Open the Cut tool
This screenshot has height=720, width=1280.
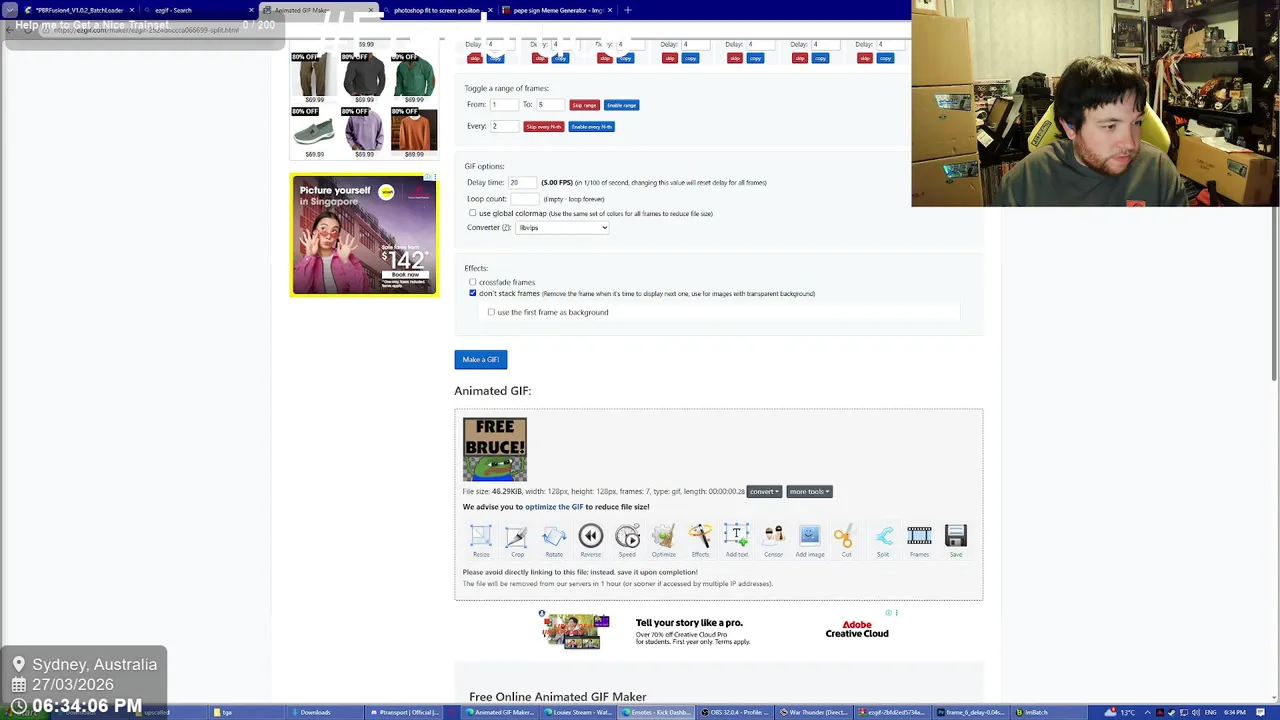846,541
